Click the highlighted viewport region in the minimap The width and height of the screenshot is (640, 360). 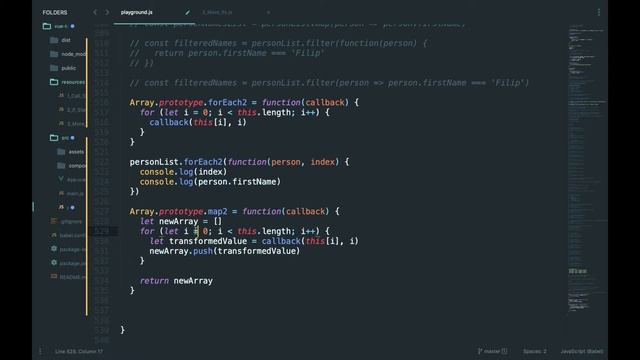(x=578, y=271)
